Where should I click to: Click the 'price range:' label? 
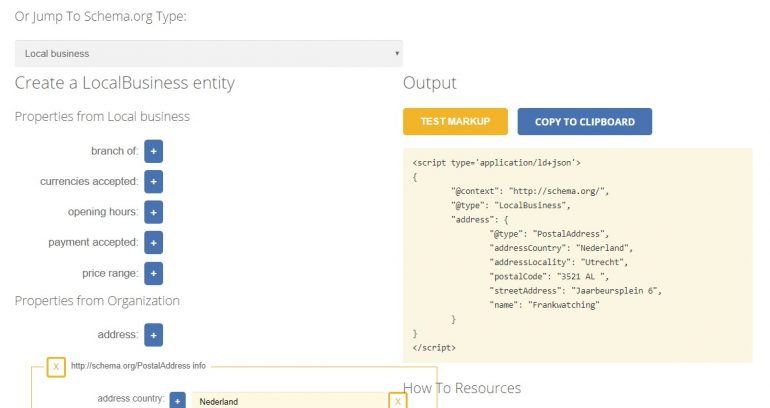tap(110, 273)
